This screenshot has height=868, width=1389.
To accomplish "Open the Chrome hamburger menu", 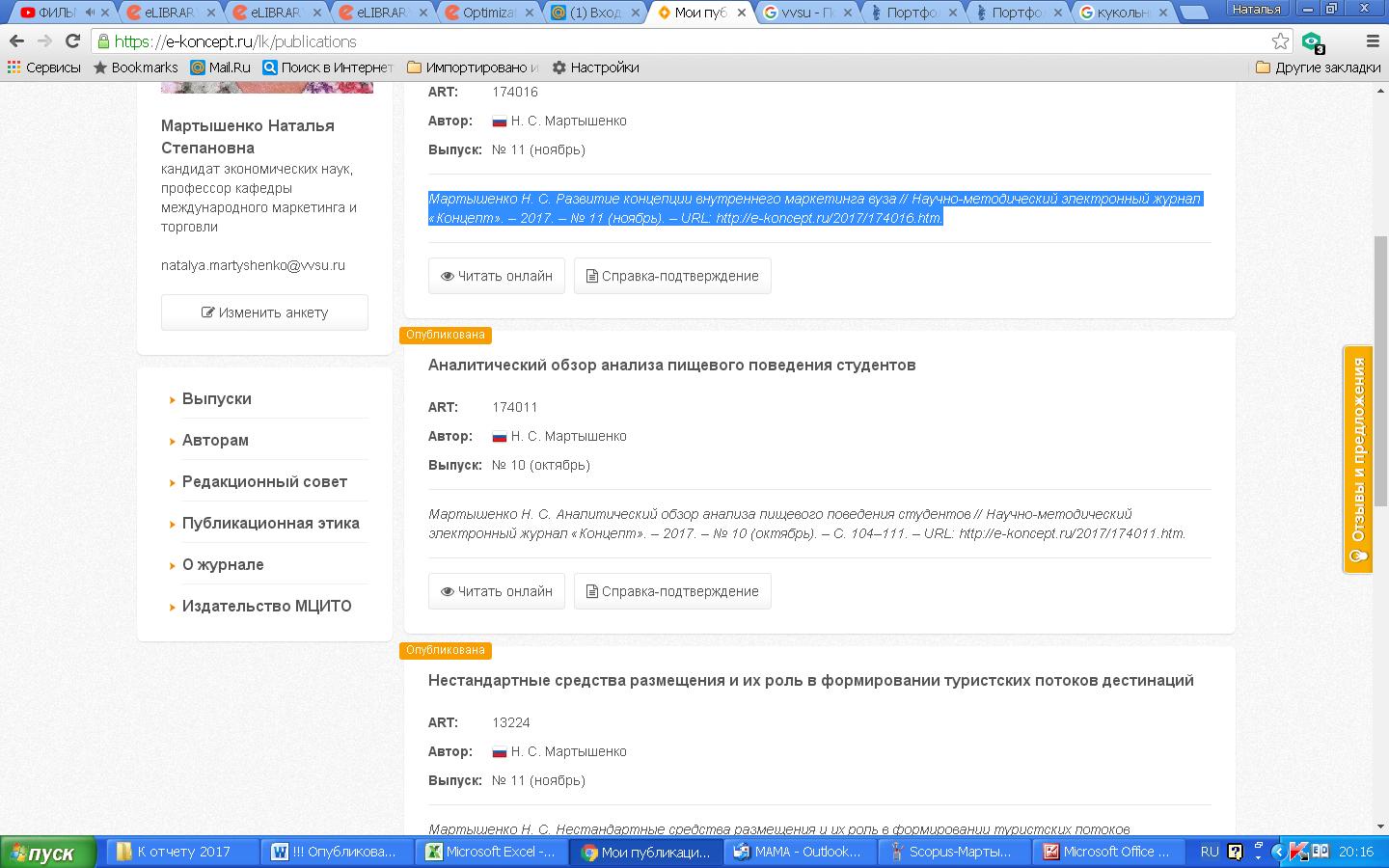I will tap(1373, 41).
